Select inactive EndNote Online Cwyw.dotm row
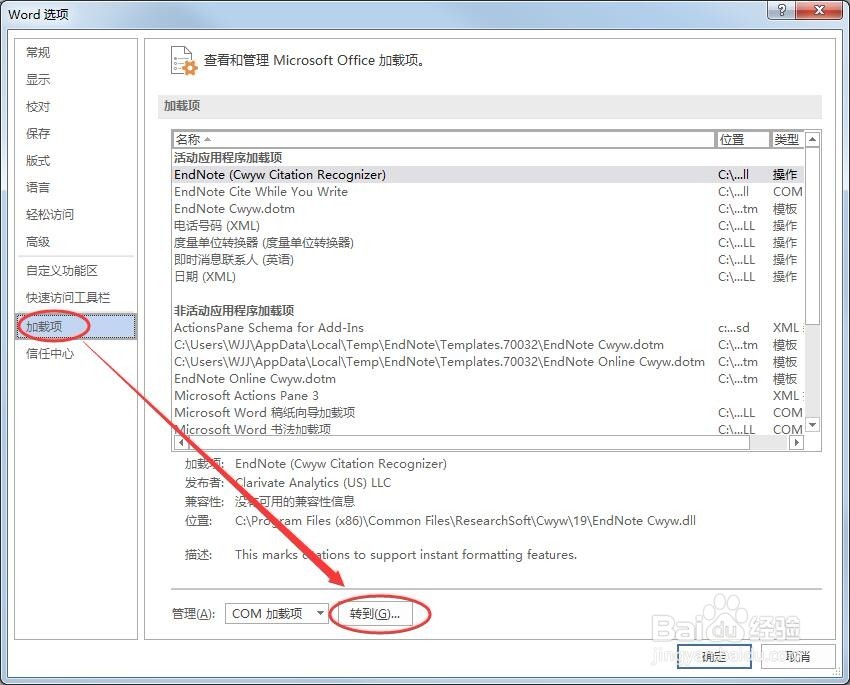Viewport: 850px width, 685px height. point(488,378)
